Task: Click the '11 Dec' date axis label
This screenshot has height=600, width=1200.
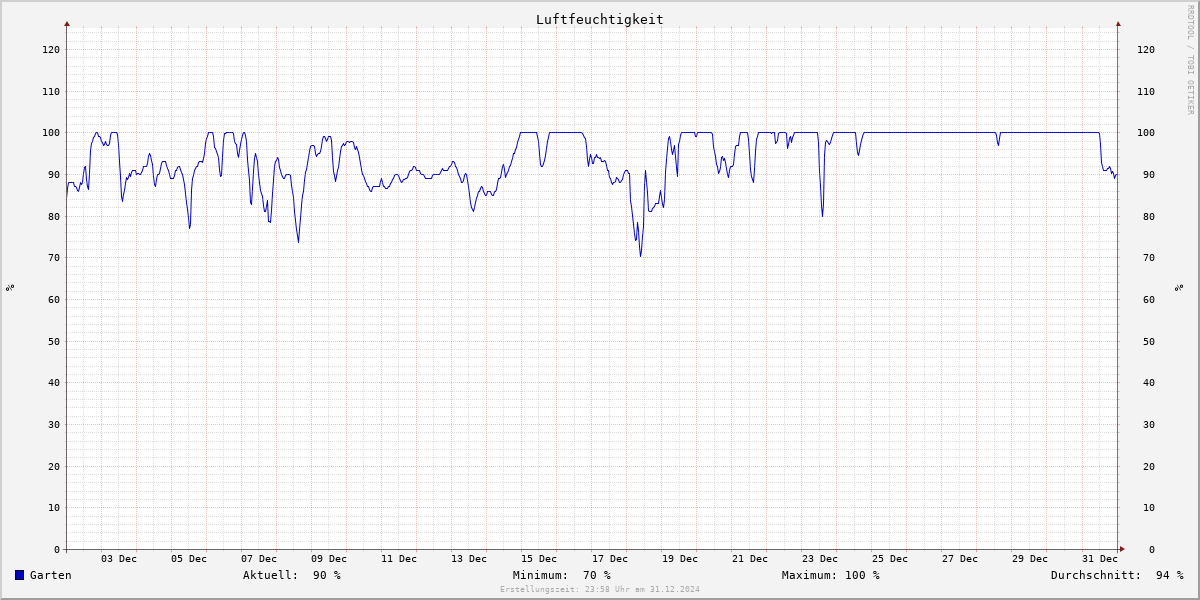Action: point(399,558)
